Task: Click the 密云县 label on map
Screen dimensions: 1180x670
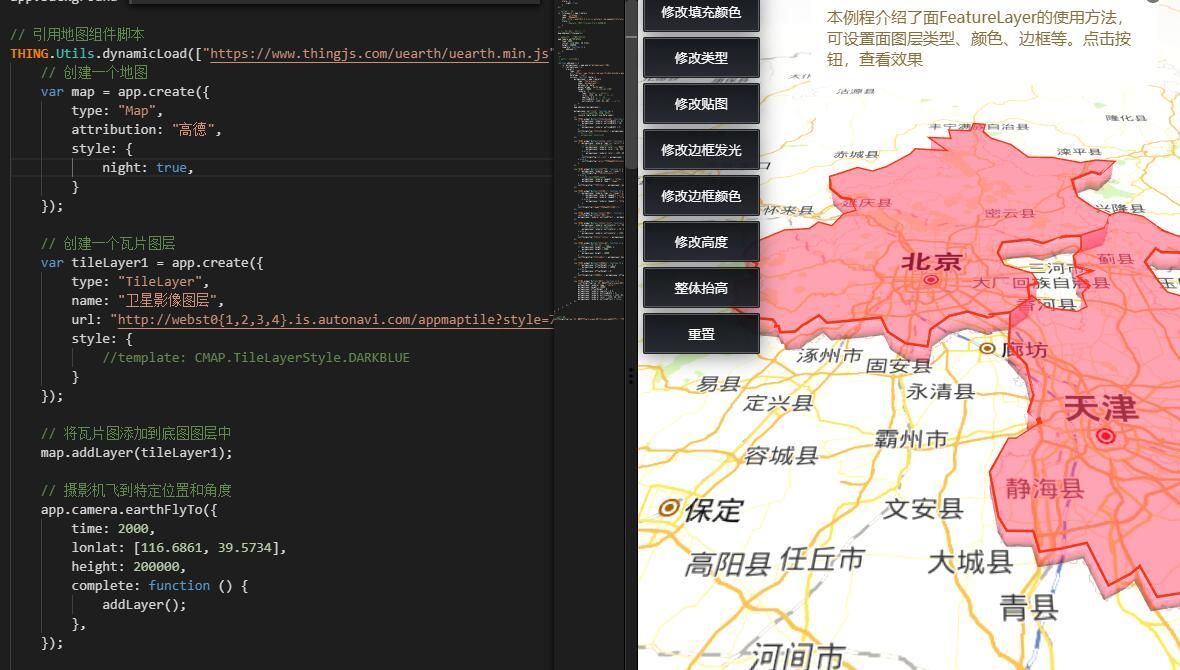Action: (x=1009, y=213)
